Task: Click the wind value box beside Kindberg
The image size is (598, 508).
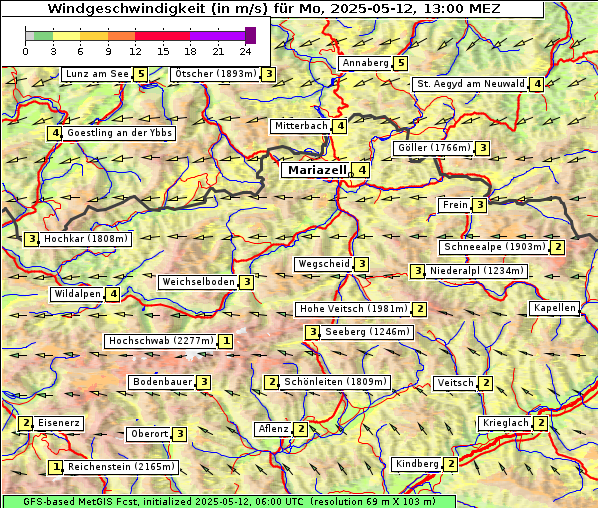Action: [x=450, y=464]
